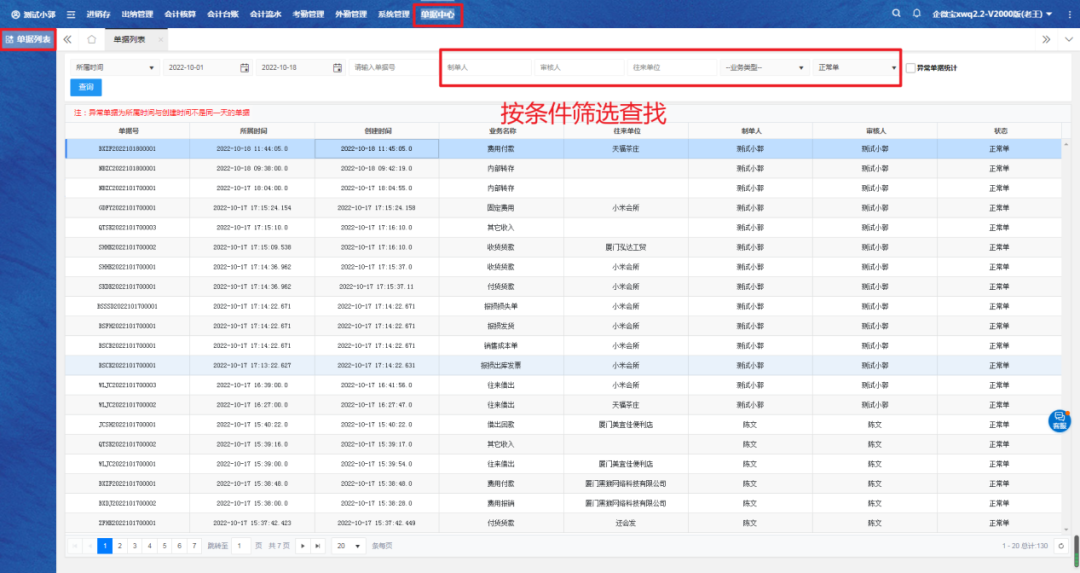The height and width of the screenshot is (573, 1080).
Task: Go to the last page arrow in pagination
Action: pos(318,546)
